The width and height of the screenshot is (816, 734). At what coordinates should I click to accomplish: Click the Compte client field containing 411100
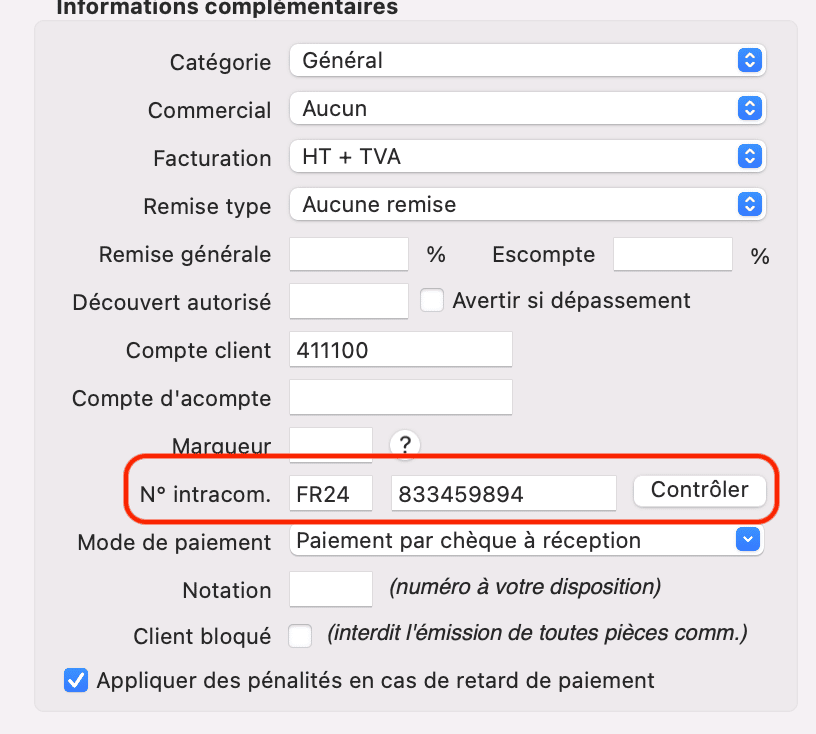(401, 349)
